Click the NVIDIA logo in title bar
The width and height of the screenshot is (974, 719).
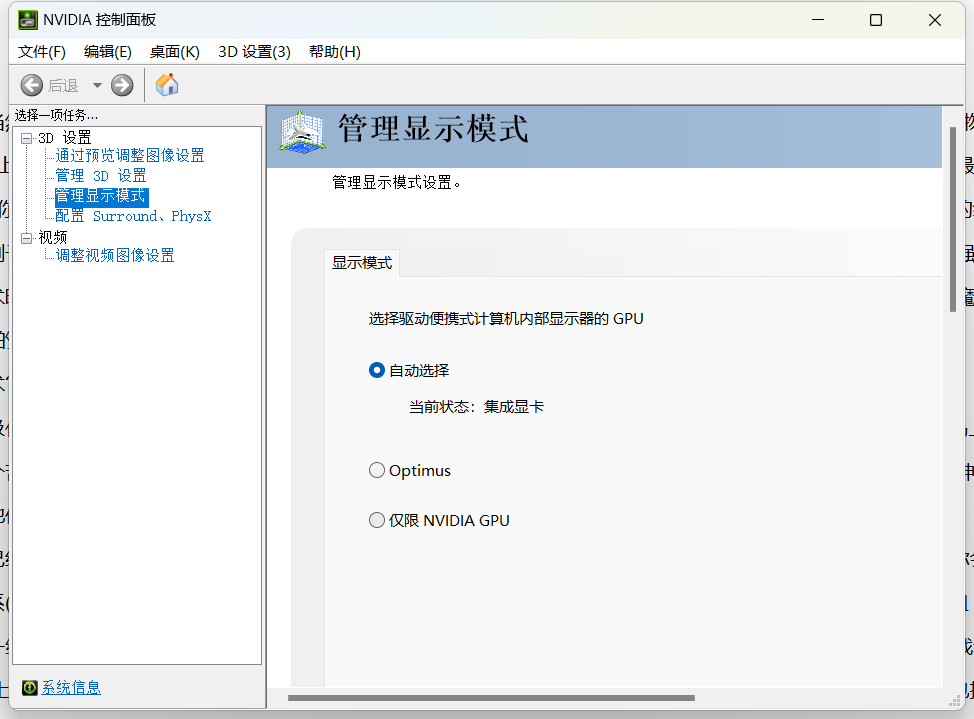pos(28,20)
